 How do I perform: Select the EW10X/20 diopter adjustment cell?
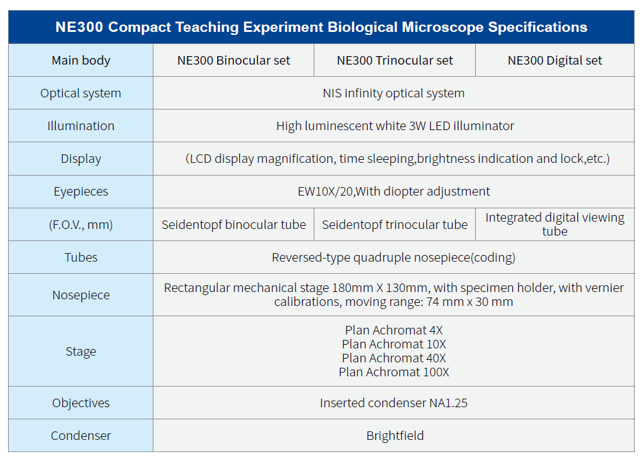click(394, 191)
